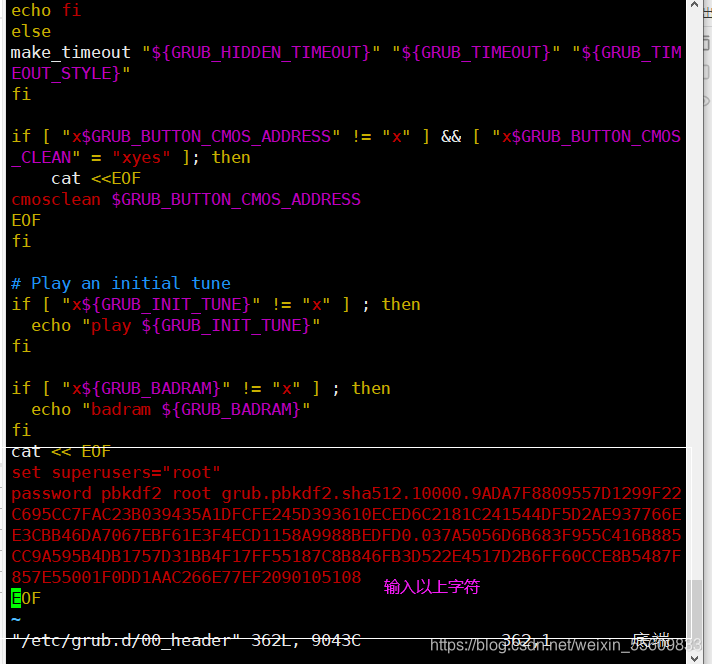Click the 'set superusers="root"' line
This screenshot has height=664, width=712.
116,472
